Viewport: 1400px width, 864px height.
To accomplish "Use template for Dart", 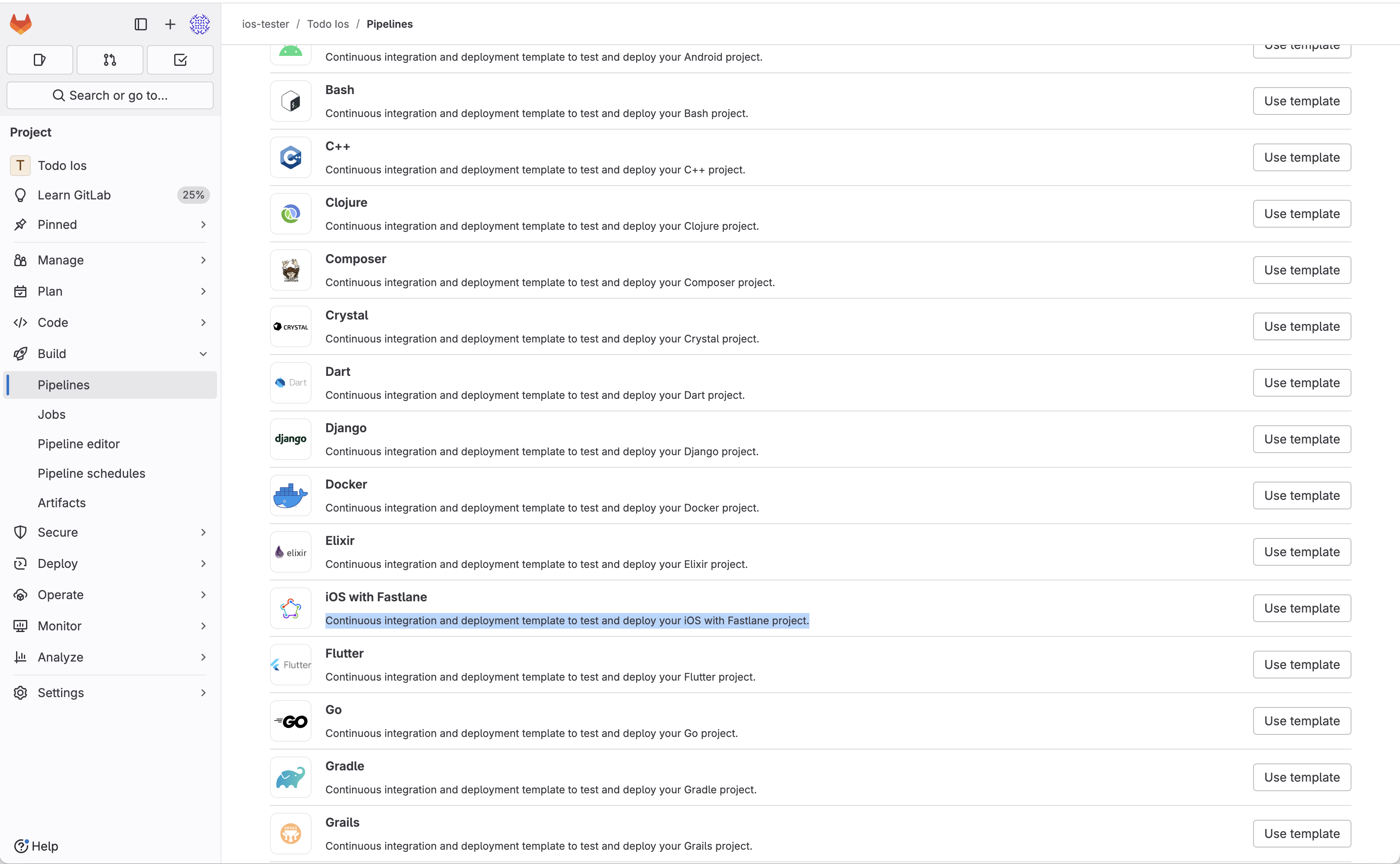I will coord(1302,383).
